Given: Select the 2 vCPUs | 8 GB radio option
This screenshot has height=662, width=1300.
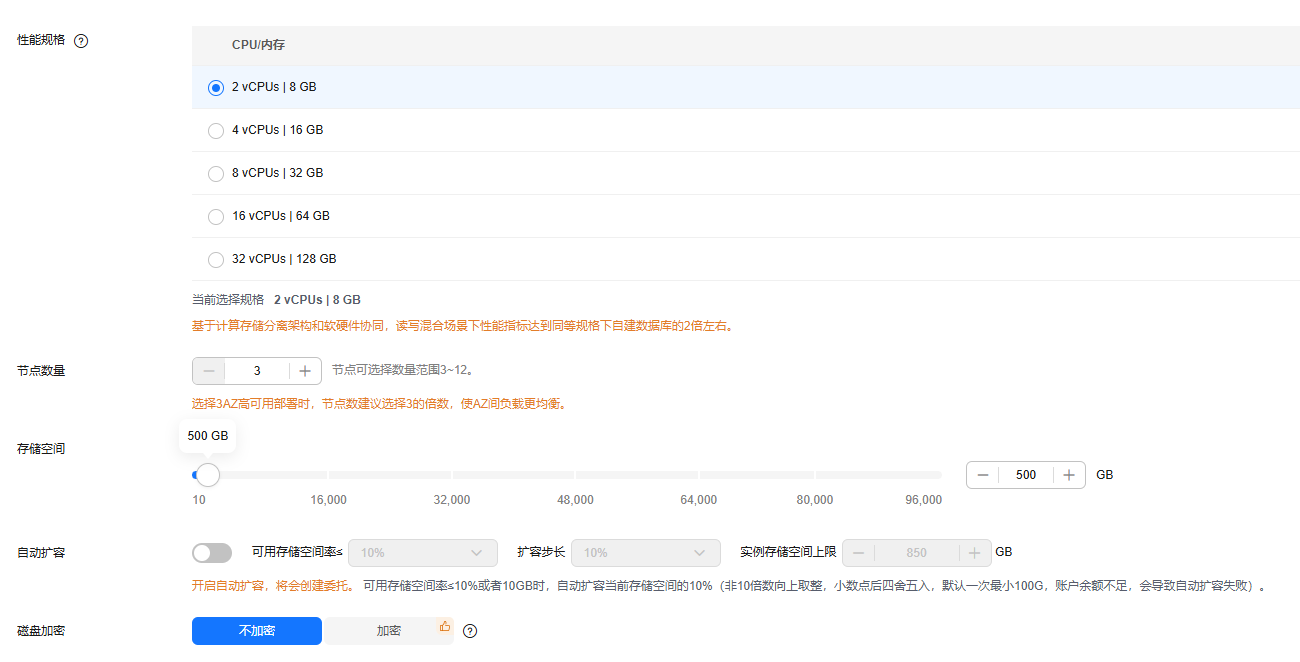Looking at the screenshot, I should [216, 88].
